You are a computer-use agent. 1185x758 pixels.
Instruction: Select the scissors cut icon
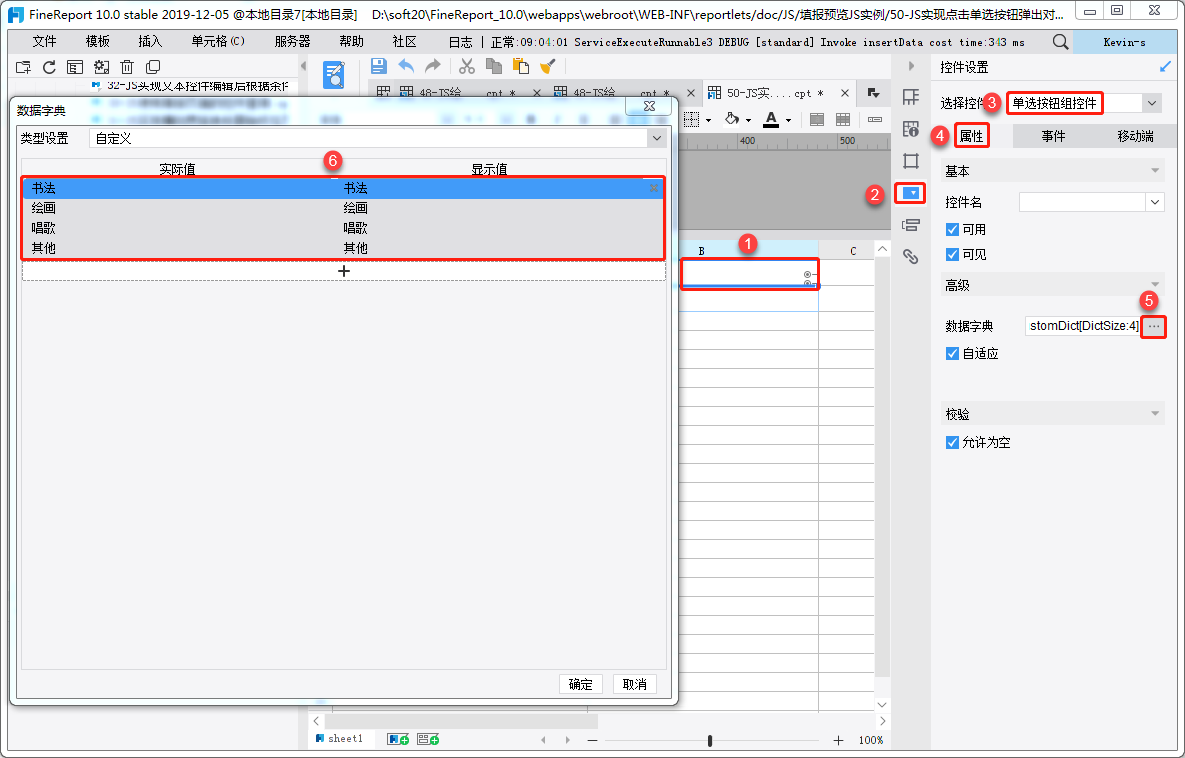click(466, 67)
